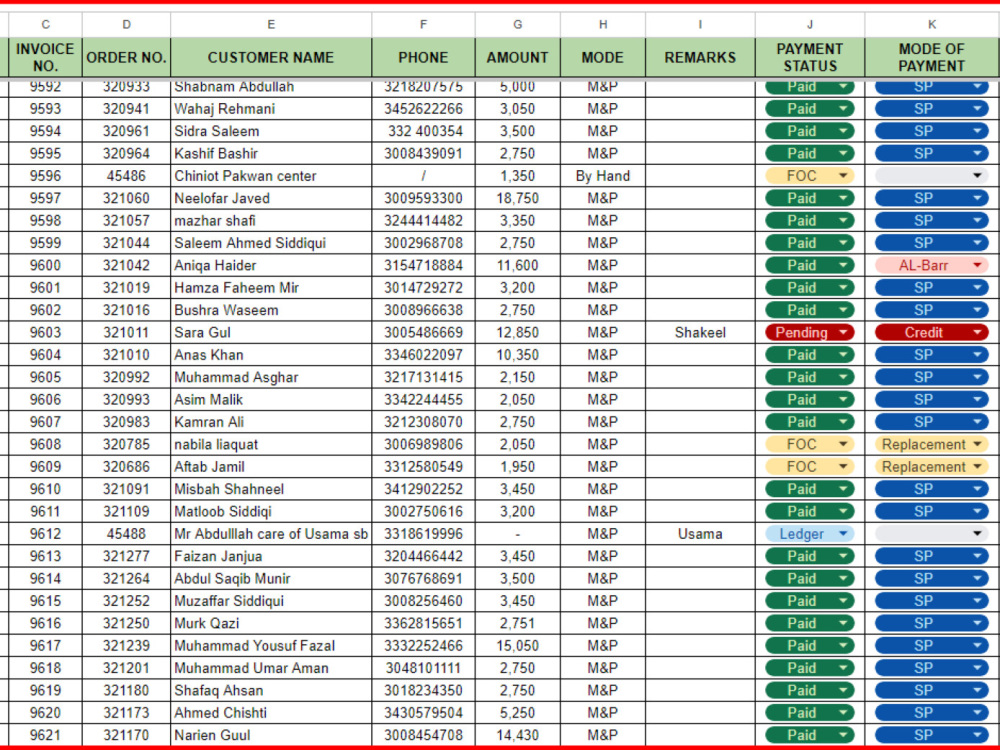Select the By Hand mode cell
This screenshot has width=1000, height=750.
click(603, 176)
